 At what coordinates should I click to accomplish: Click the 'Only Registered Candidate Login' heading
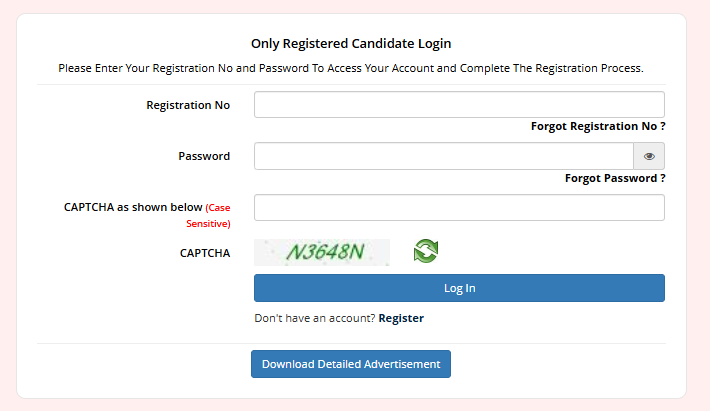351,43
